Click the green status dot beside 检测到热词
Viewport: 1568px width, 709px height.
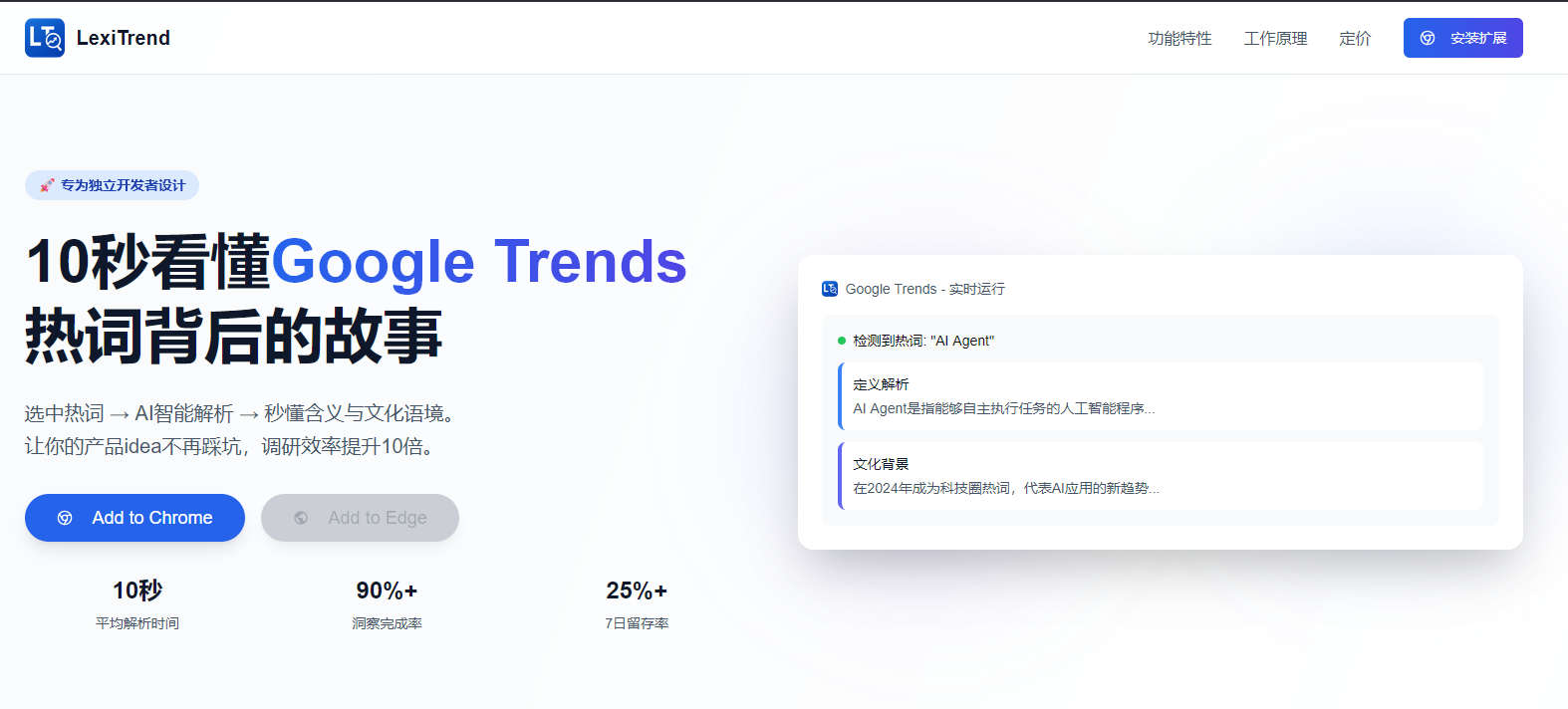[842, 341]
